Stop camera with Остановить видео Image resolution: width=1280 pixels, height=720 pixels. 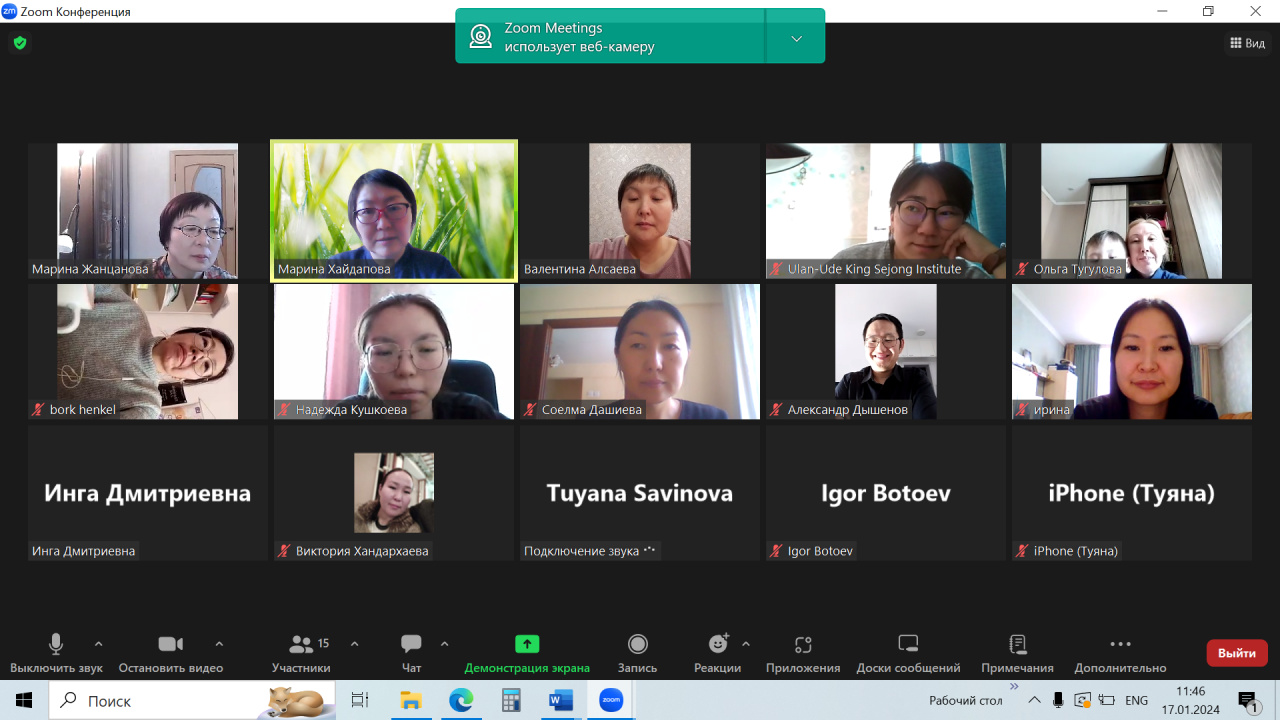[x=170, y=645]
